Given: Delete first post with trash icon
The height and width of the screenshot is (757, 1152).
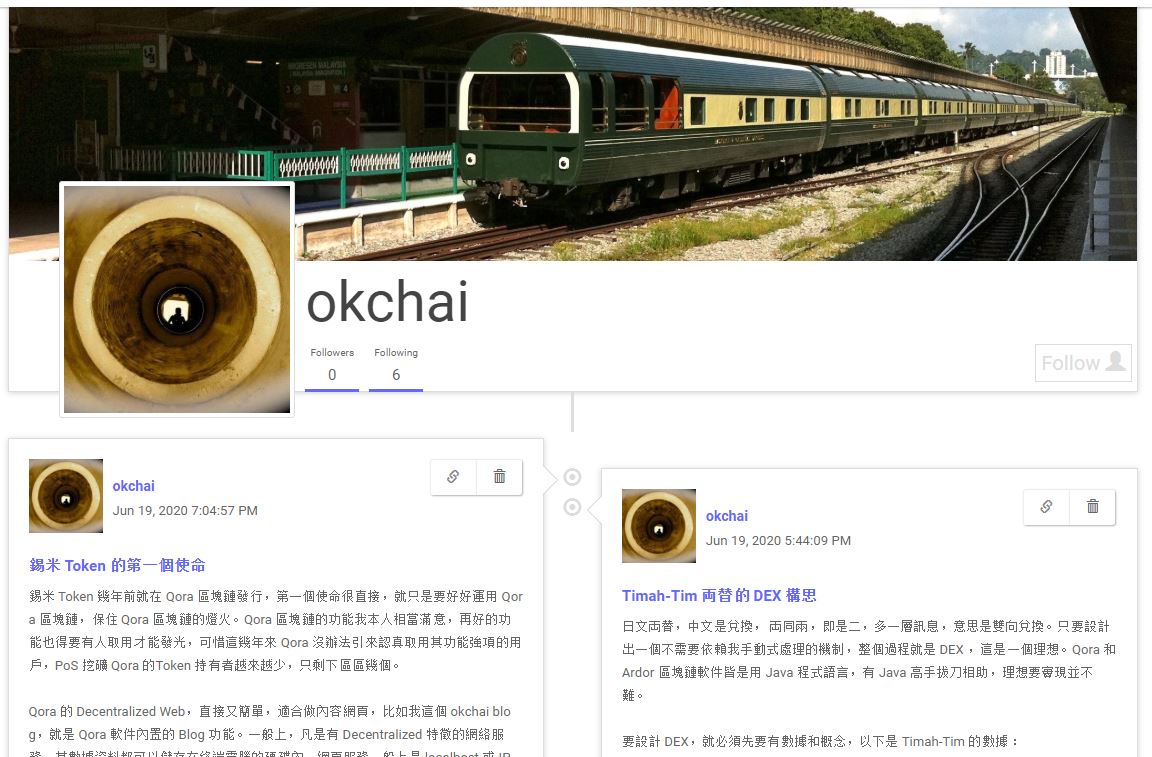Looking at the screenshot, I should (500, 476).
